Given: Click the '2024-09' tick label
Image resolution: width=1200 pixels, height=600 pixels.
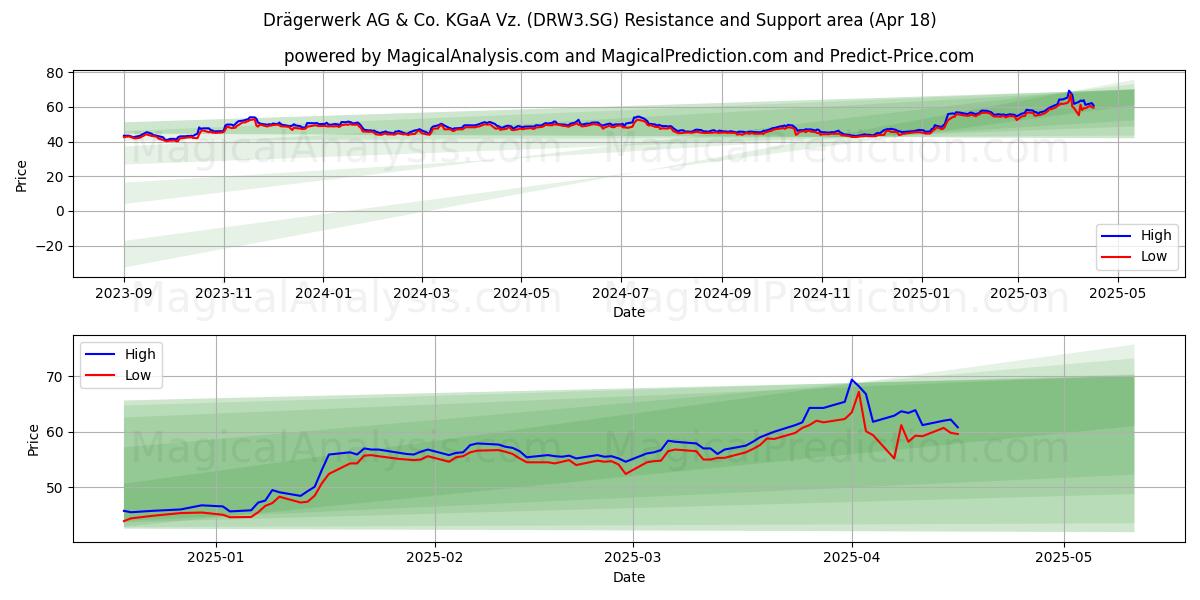Looking at the screenshot, I should coord(720,294).
